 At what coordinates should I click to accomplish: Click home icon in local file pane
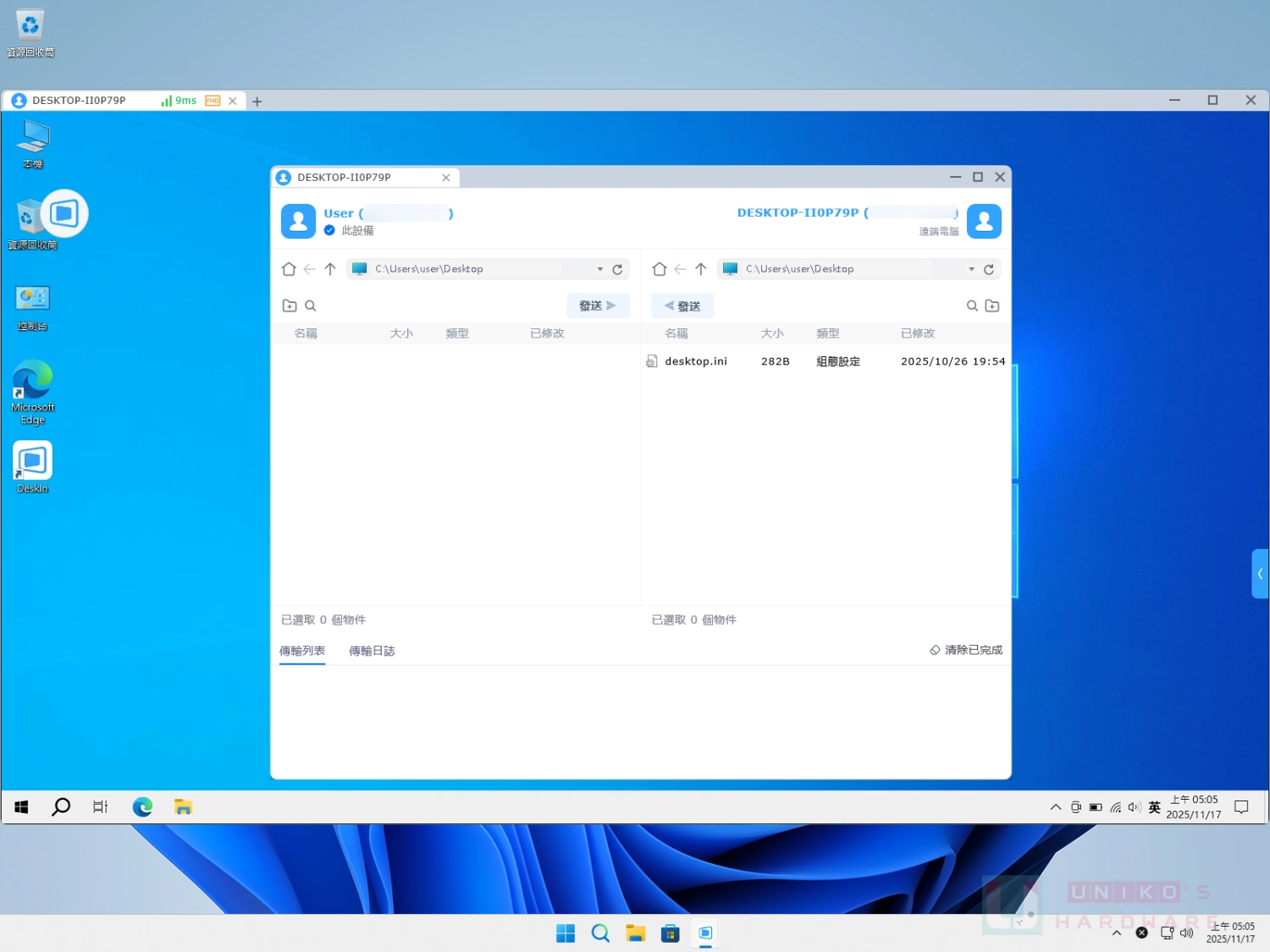tap(289, 269)
